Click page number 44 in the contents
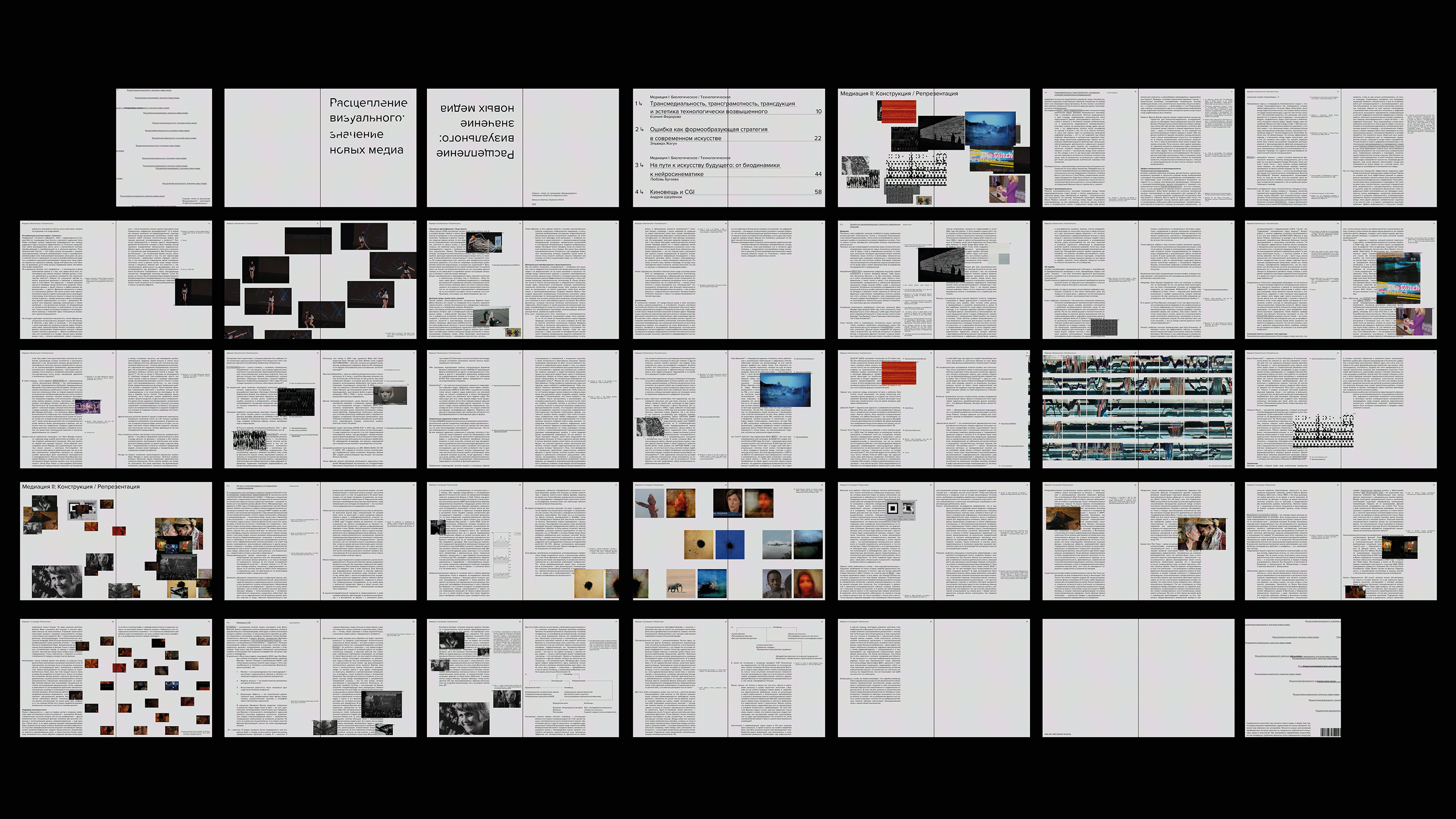The width and height of the screenshot is (1456, 819). tap(818, 174)
